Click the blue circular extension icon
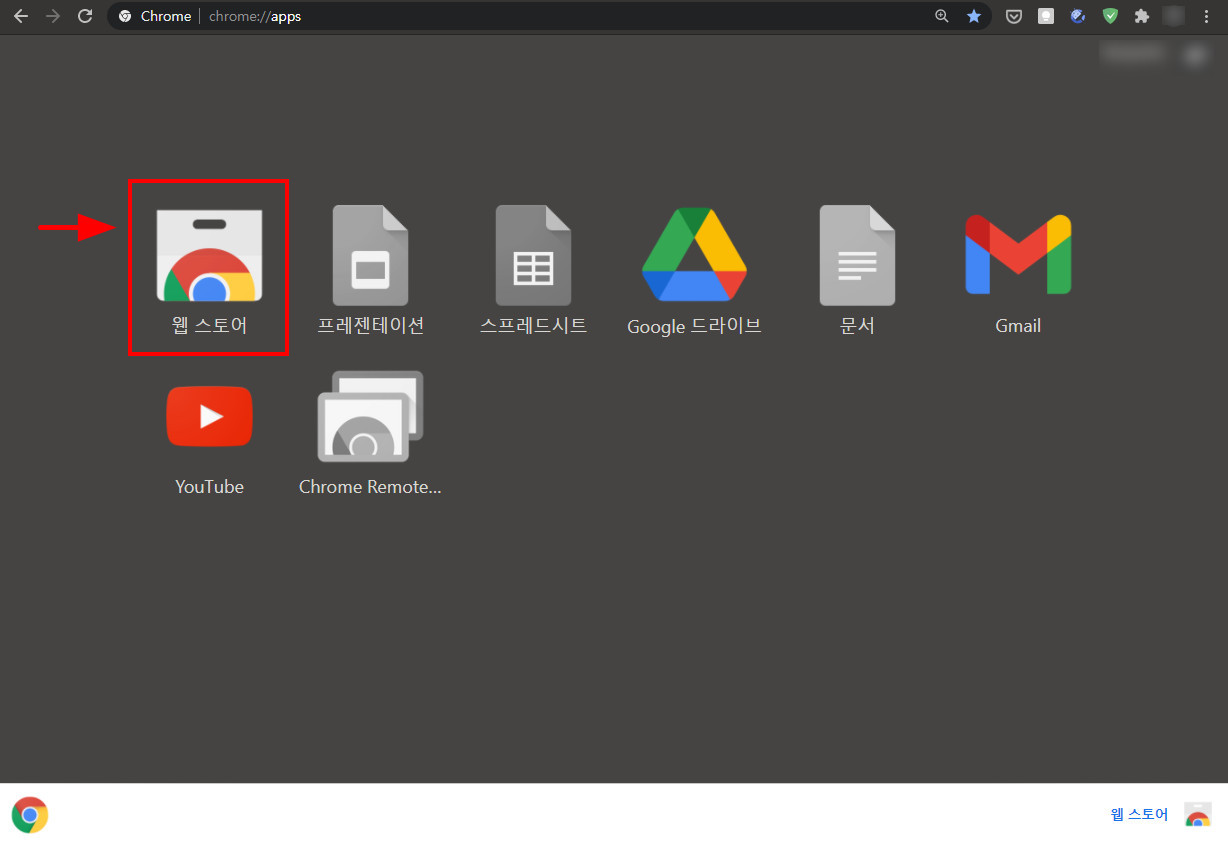The height and width of the screenshot is (844, 1228). 1078,16
